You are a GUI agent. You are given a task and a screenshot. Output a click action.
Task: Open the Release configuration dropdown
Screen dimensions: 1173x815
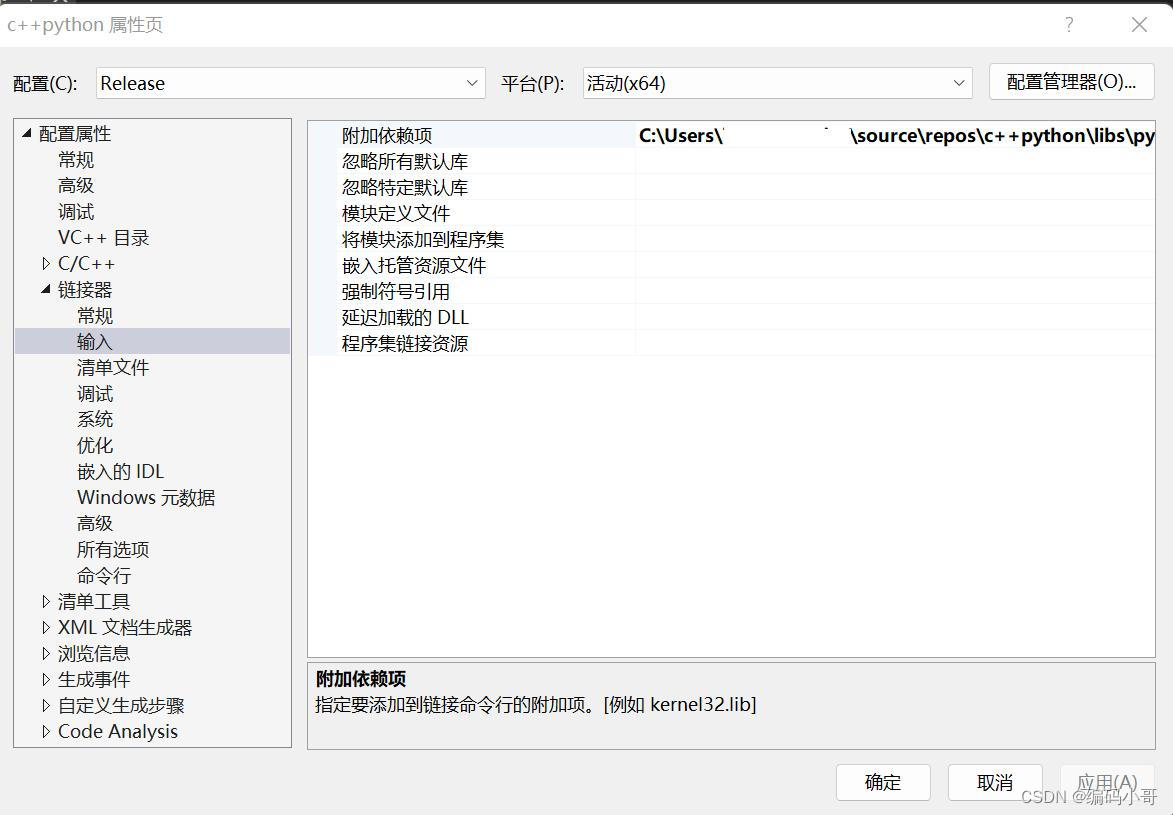(x=473, y=83)
